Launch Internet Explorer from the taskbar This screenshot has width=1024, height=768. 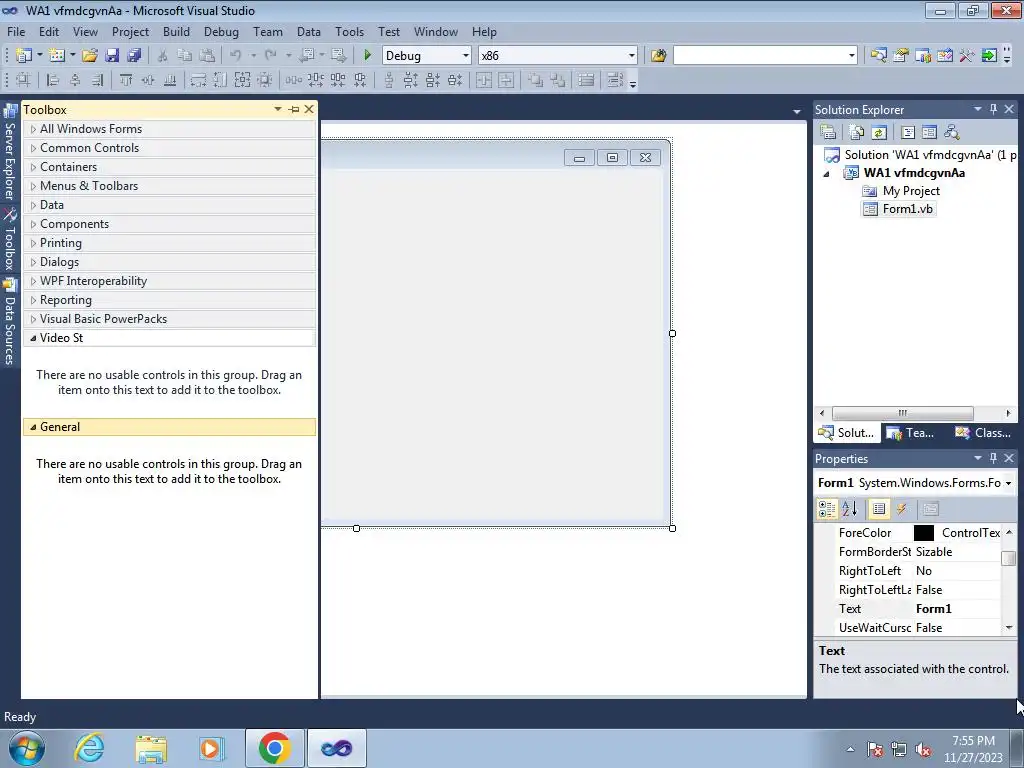89,748
